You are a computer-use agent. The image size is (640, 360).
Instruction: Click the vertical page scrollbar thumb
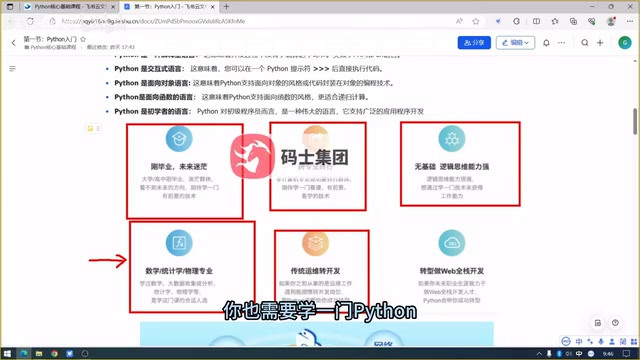635,121
